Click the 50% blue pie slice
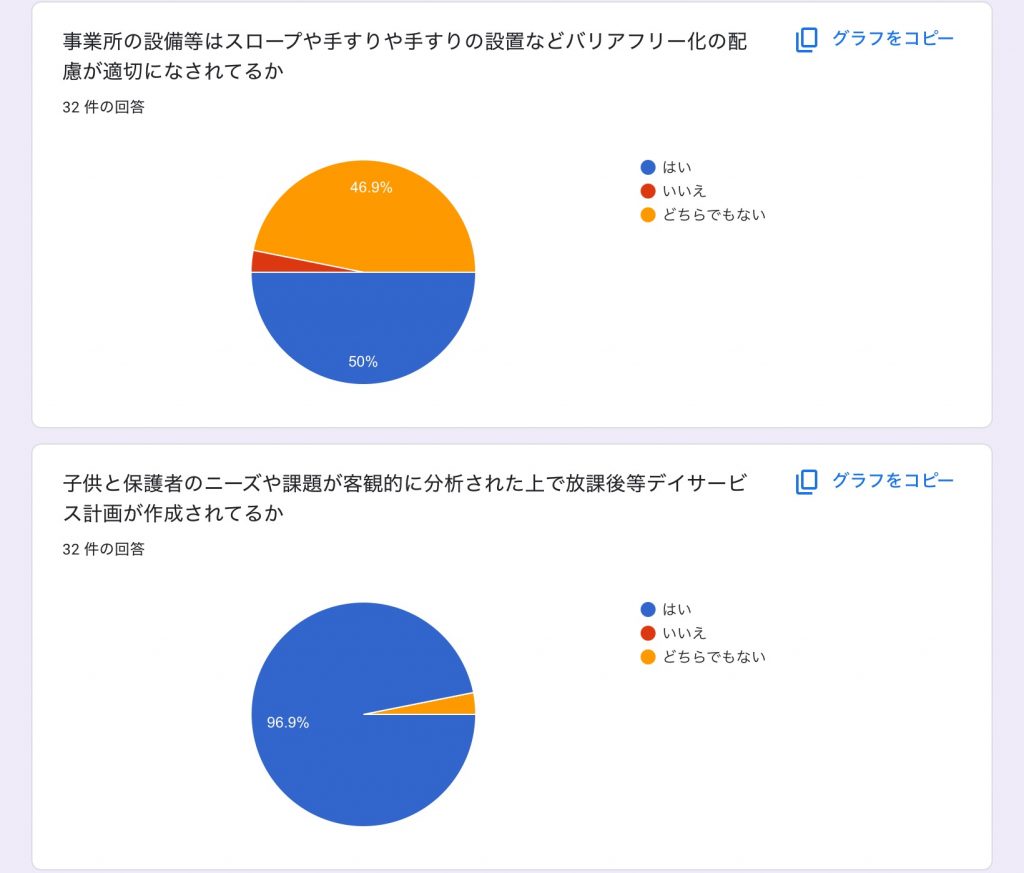 (363, 326)
